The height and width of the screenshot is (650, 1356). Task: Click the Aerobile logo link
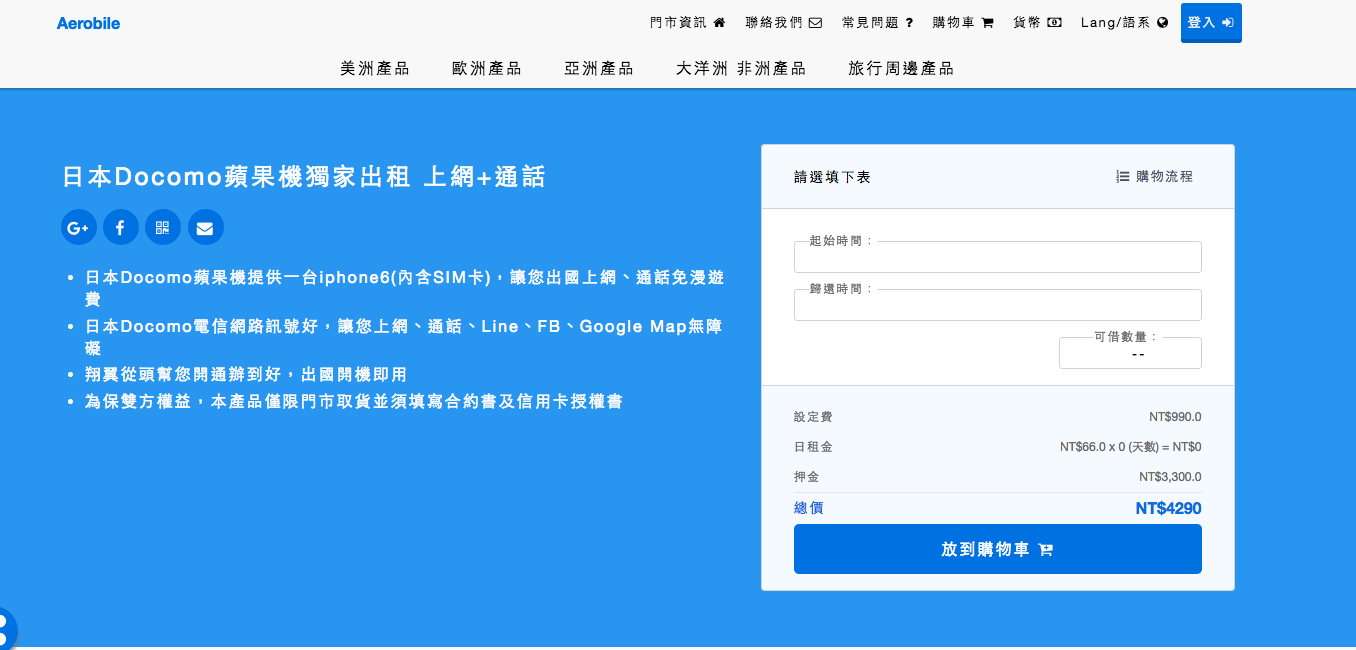(x=88, y=22)
